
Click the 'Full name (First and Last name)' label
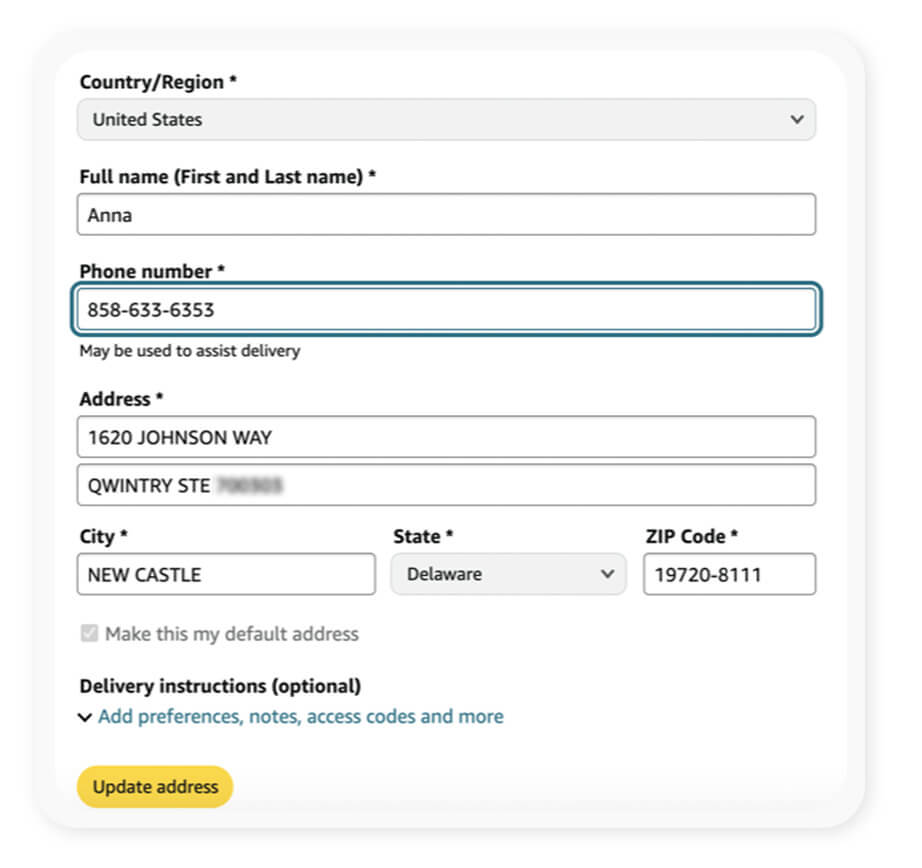coord(227,177)
